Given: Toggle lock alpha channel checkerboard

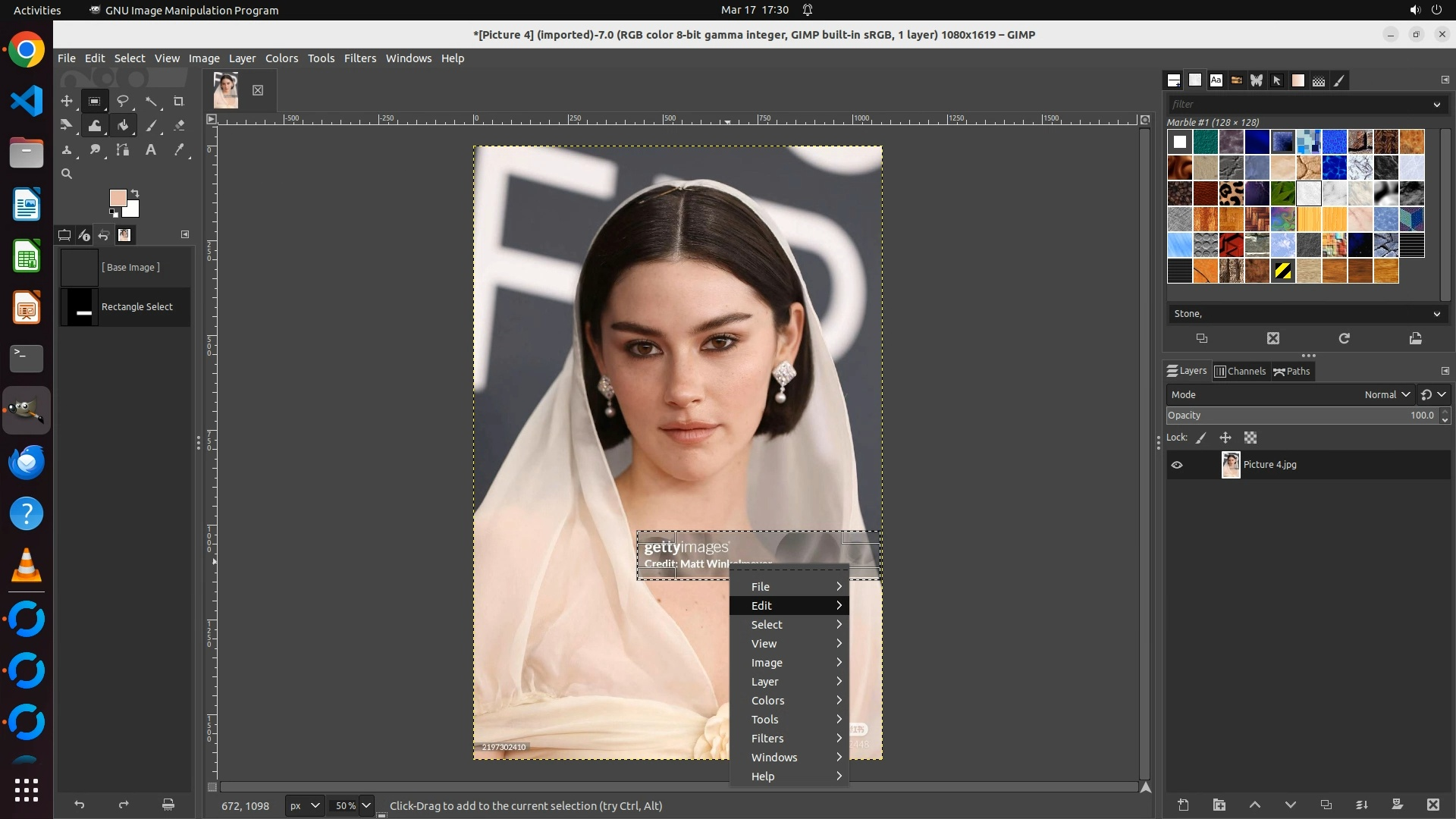Looking at the screenshot, I should [1250, 438].
